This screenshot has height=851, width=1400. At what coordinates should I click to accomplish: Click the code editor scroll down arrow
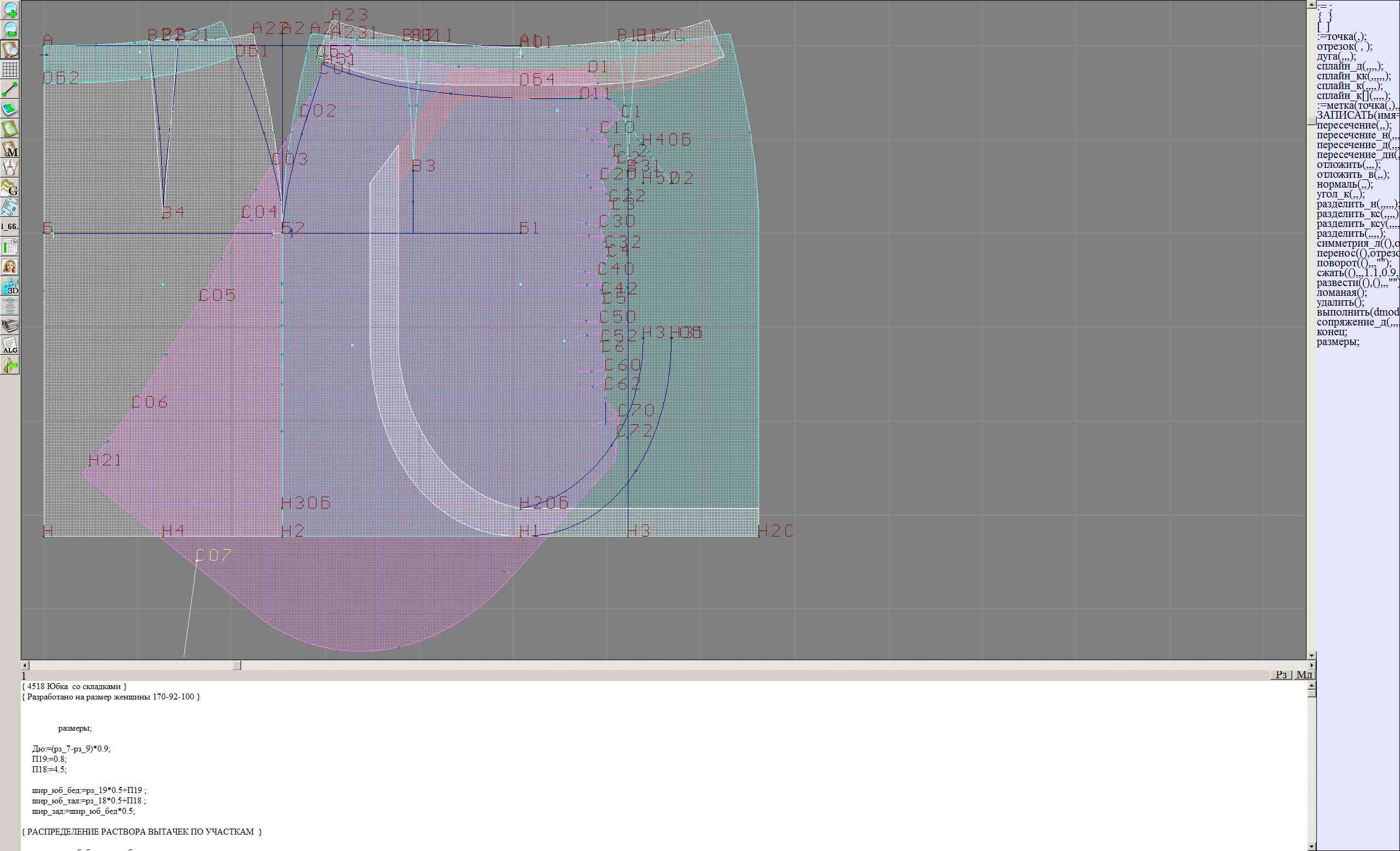click(1311, 847)
